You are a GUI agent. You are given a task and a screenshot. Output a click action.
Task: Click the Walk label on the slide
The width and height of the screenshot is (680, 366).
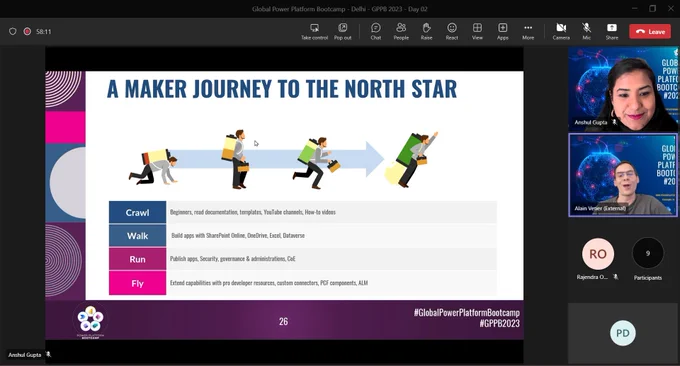click(x=137, y=236)
